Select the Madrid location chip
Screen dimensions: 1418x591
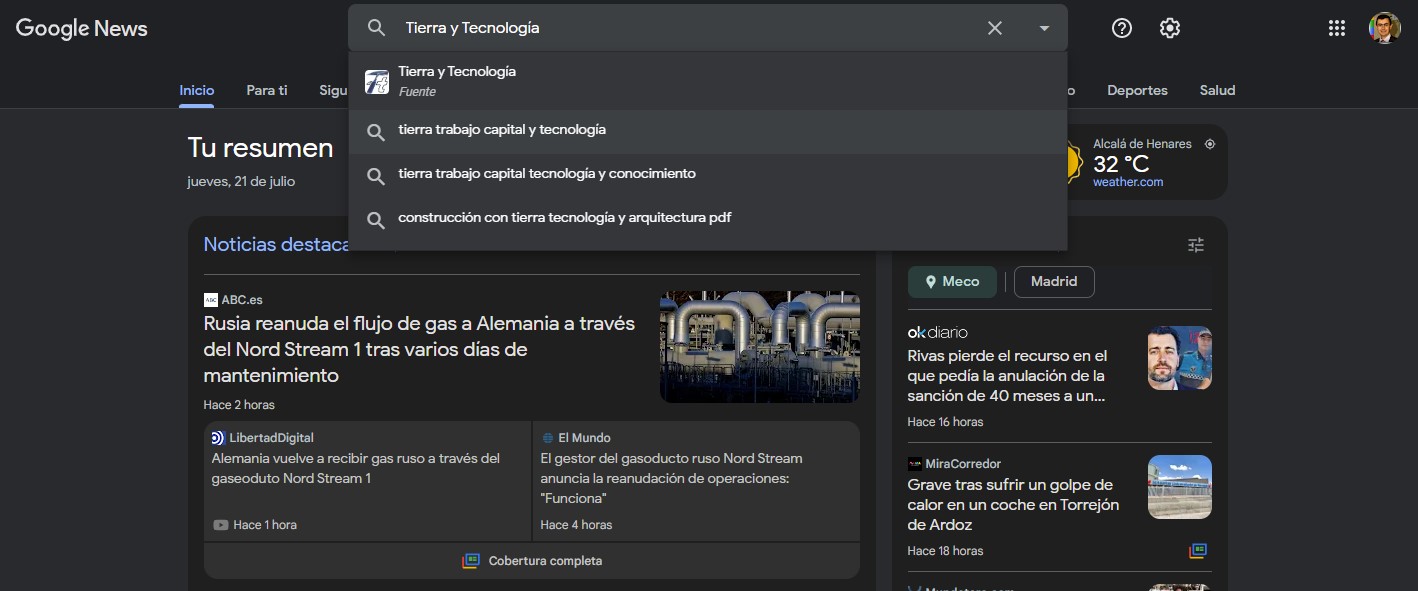(x=1054, y=282)
